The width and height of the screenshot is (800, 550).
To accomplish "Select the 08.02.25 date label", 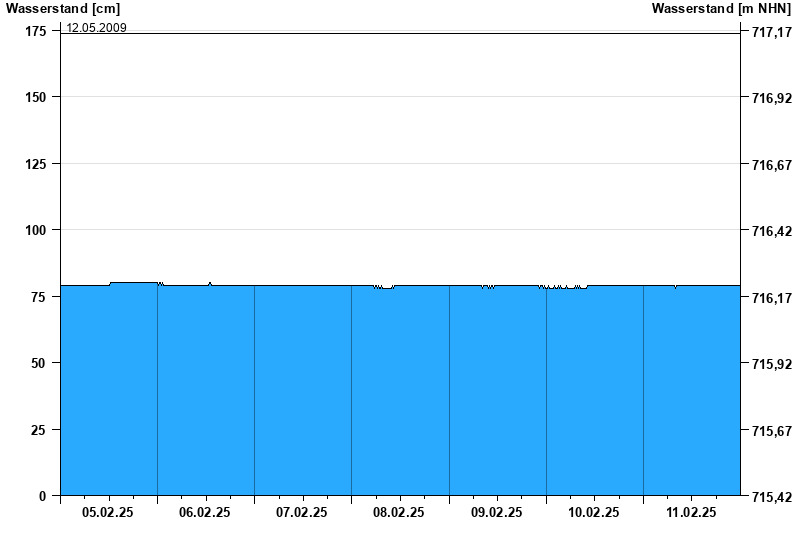I will click(x=399, y=512).
